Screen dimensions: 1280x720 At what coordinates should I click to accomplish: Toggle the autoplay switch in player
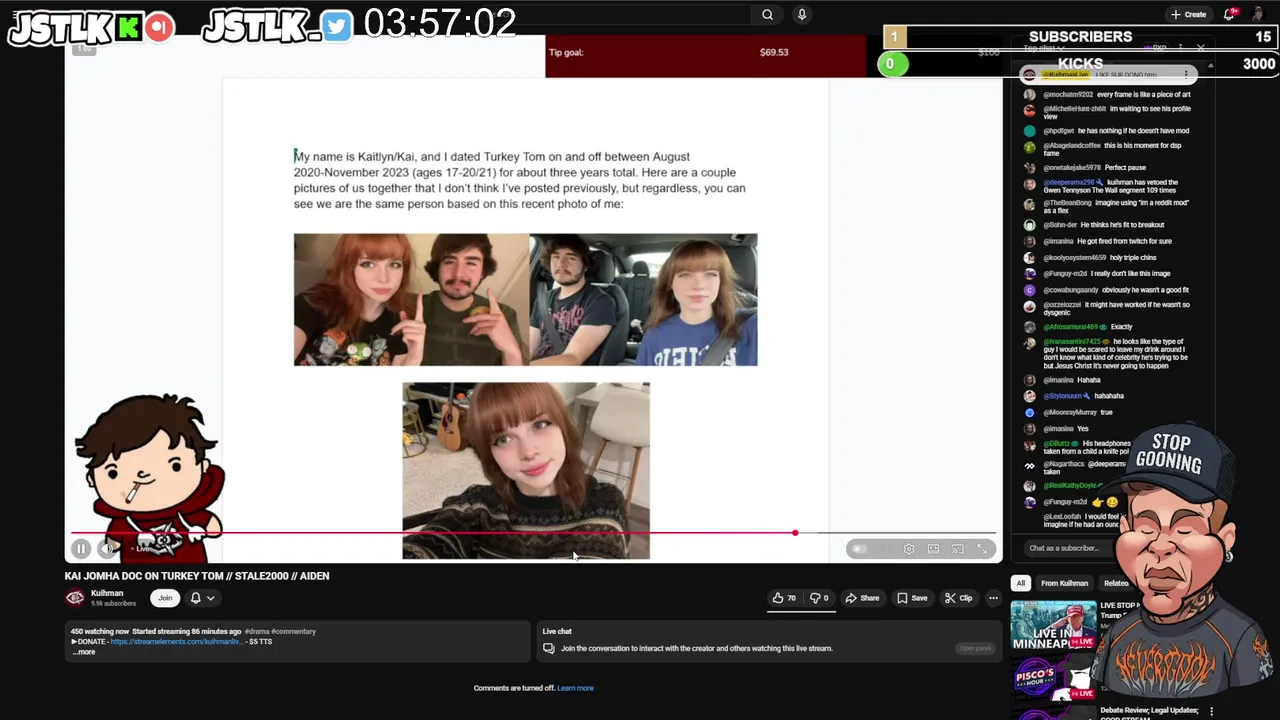pyautogui.click(x=860, y=549)
